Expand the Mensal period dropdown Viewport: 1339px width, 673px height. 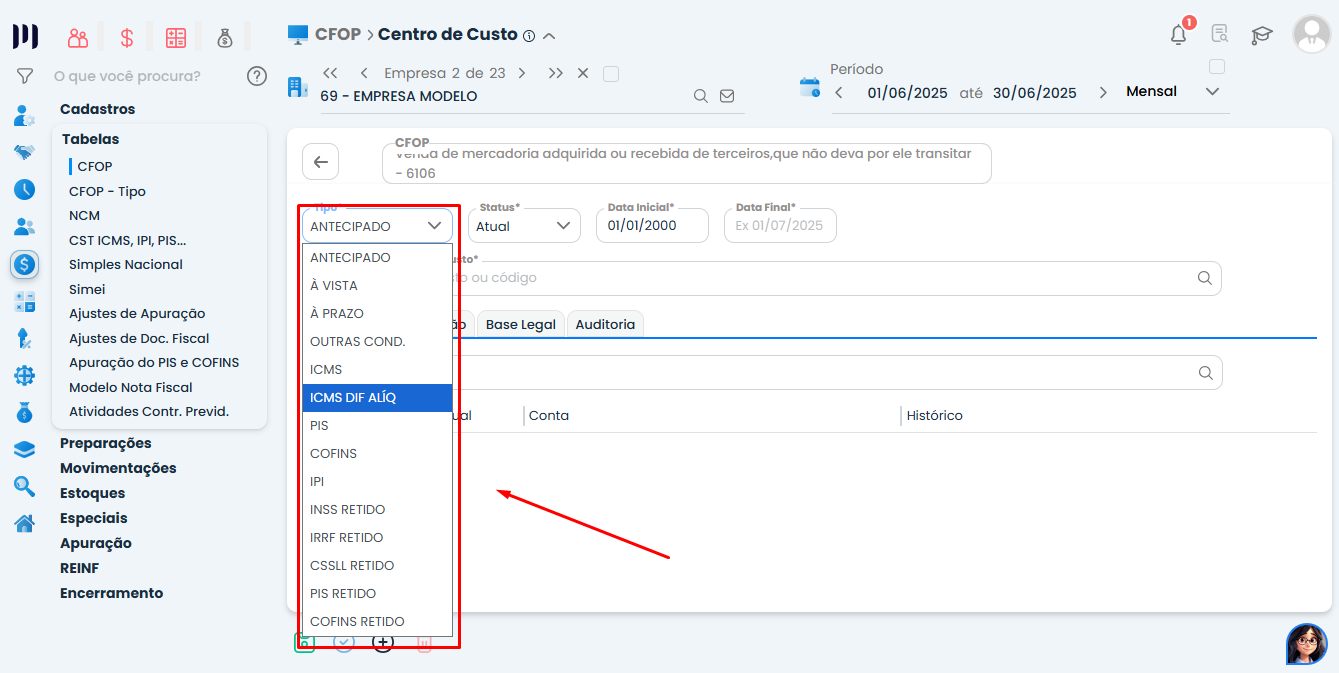coord(1173,92)
